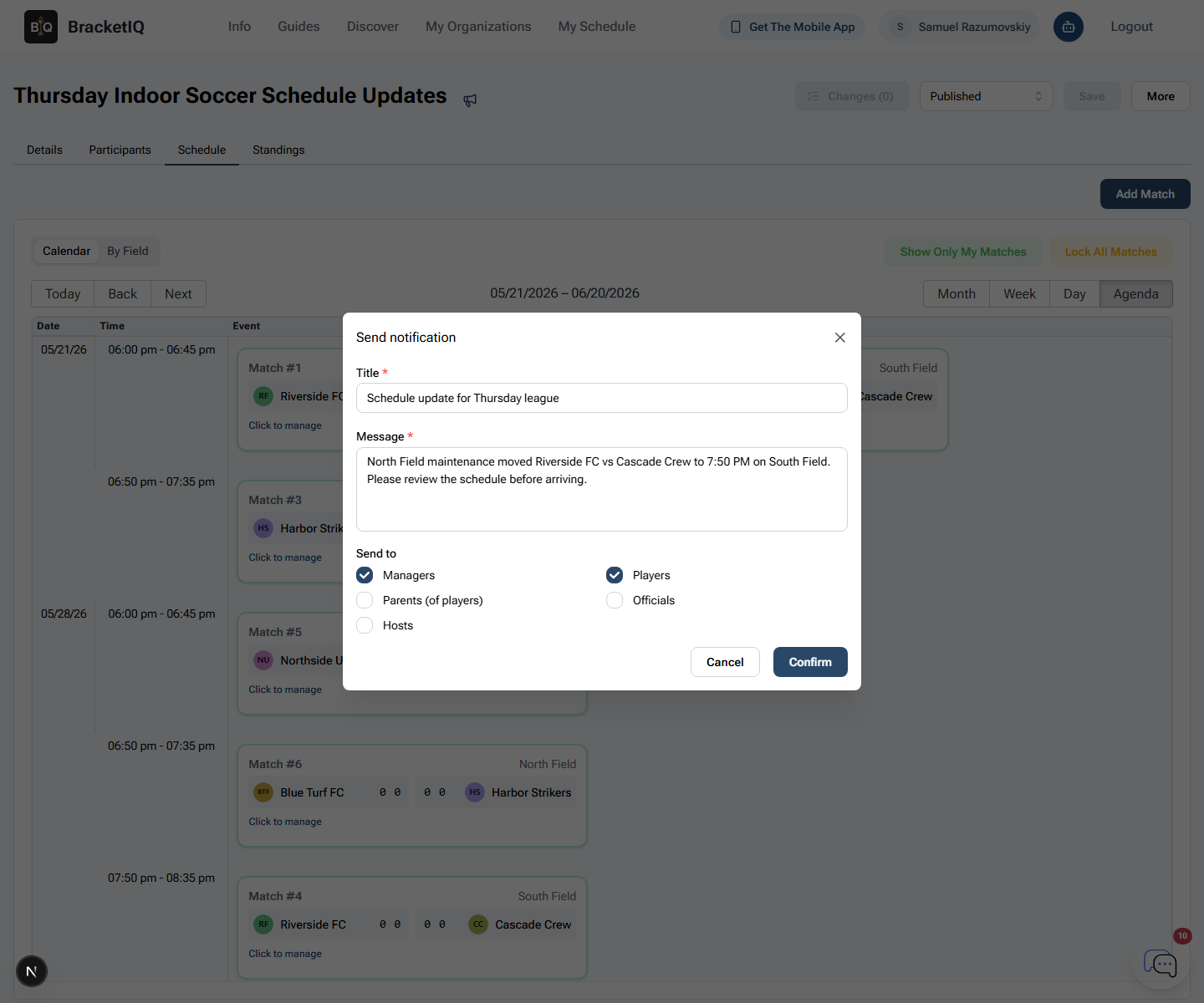This screenshot has width=1204, height=1003.
Task: Check the Officials checkbox
Action: (x=615, y=600)
